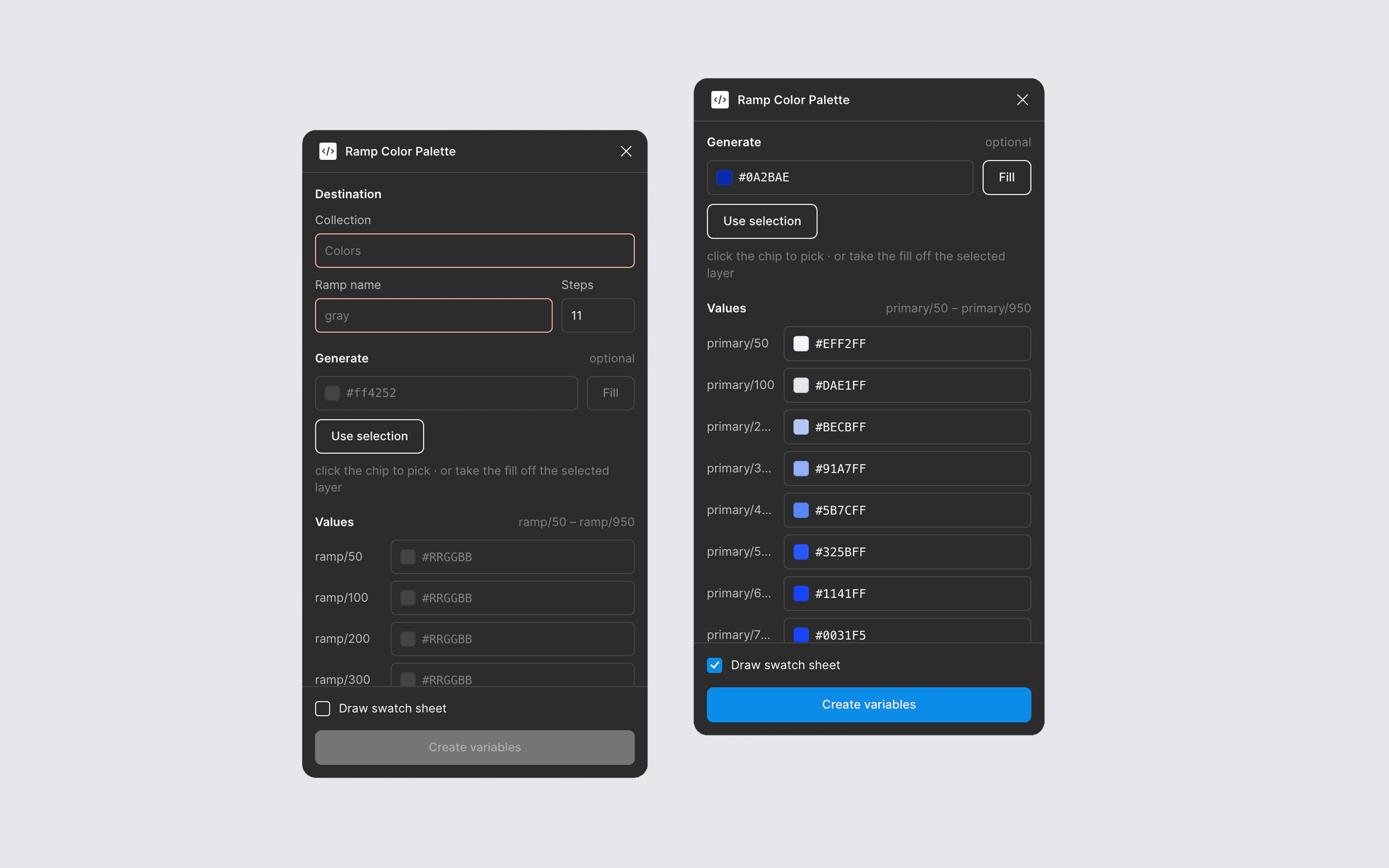The height and width of the screenshot is (868, 1389).
Task: Click the primary/50 row label
Action: click(737, 343)
